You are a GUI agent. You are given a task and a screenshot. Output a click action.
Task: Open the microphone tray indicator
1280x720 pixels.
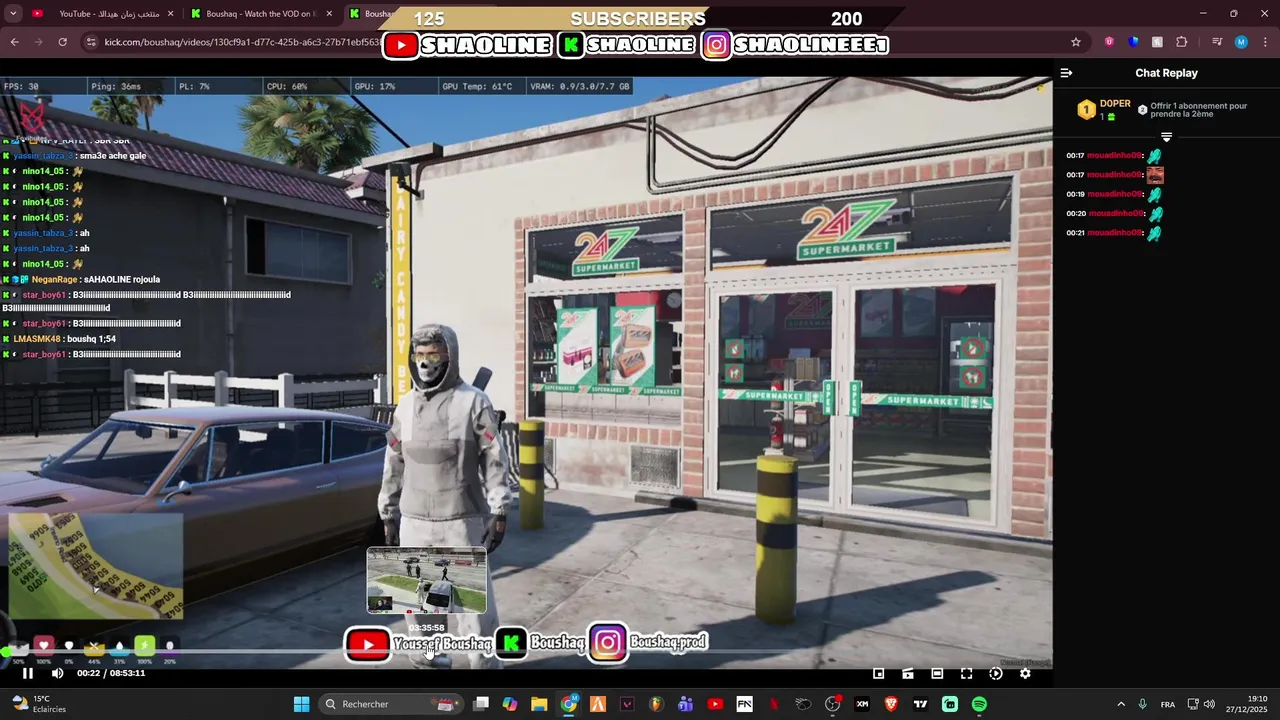(1142, 704)
